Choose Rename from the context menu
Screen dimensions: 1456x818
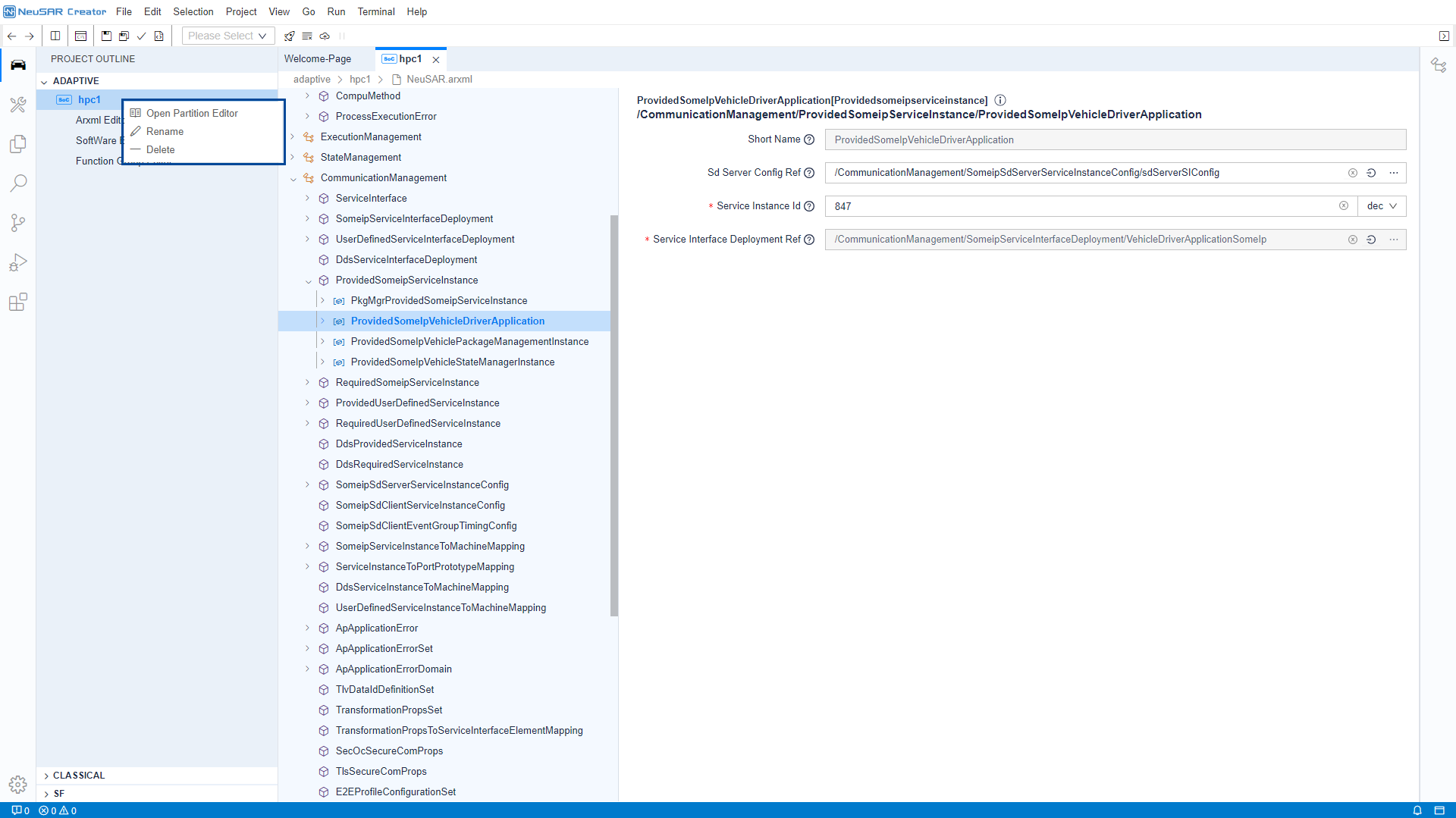(x=165, y=131)
